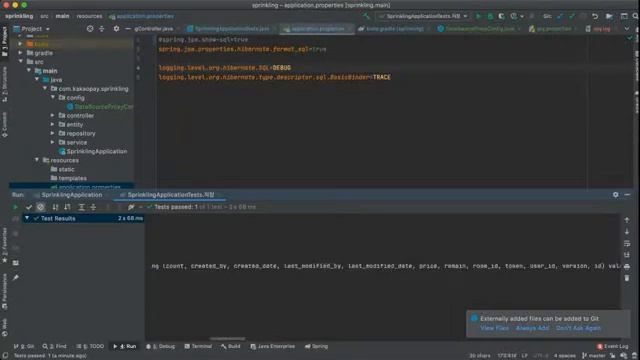Viewport: 640px width, 360px height.
Task: Minimize the Run tool window
Action: pyautogui.click(x=627, y=195)
